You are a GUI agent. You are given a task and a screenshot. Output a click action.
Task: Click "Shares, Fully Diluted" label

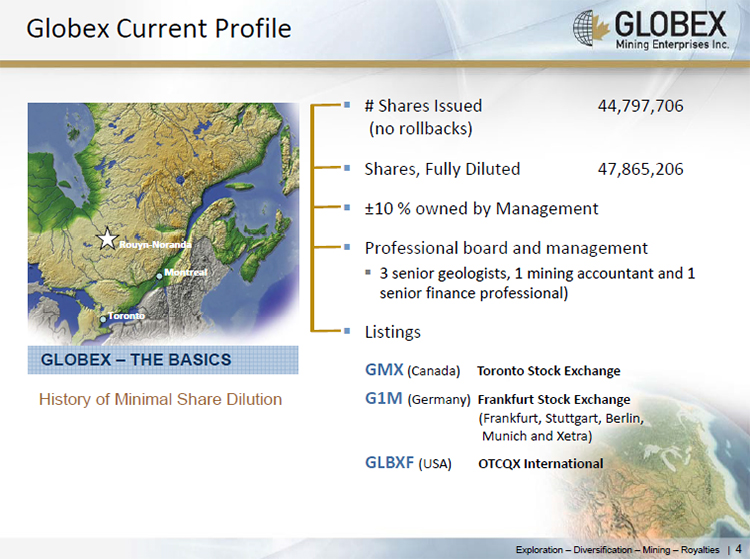pyautogui.click(x=442, y=169)
